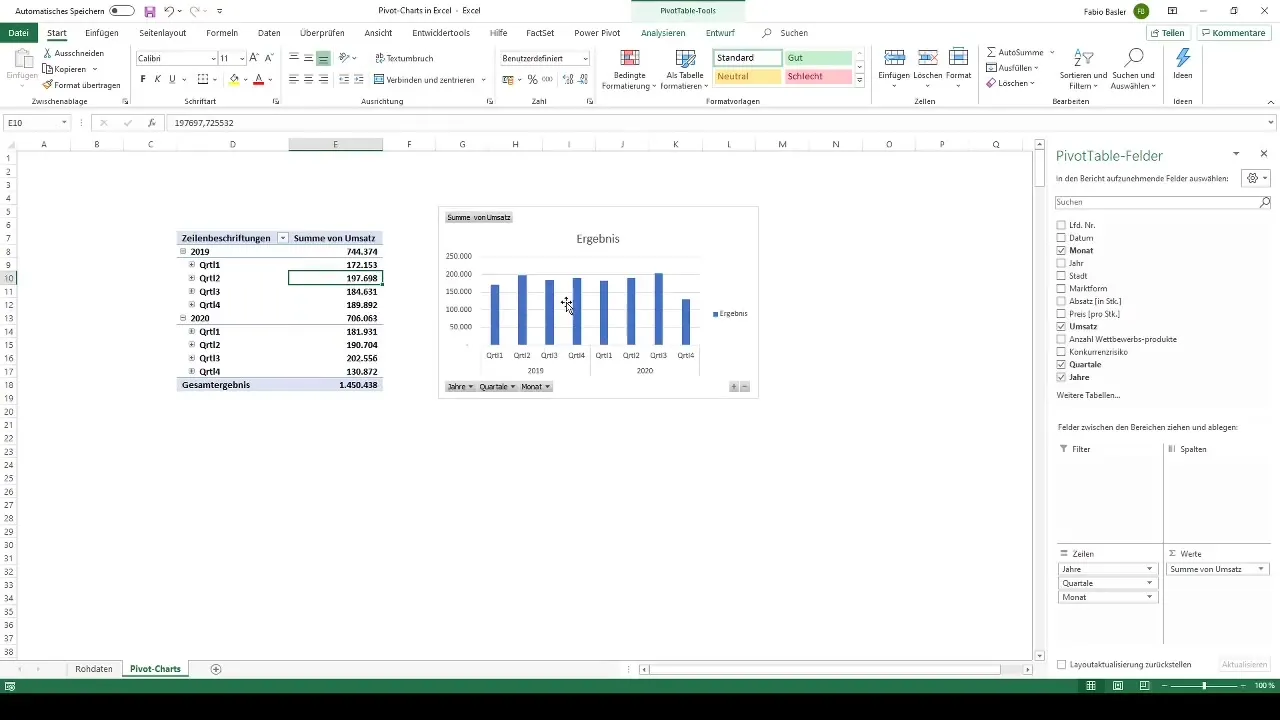This screenshot has height=720, width=1280.
Task: Click the Bold formatting icon
Action: click(x=143, y=79)
